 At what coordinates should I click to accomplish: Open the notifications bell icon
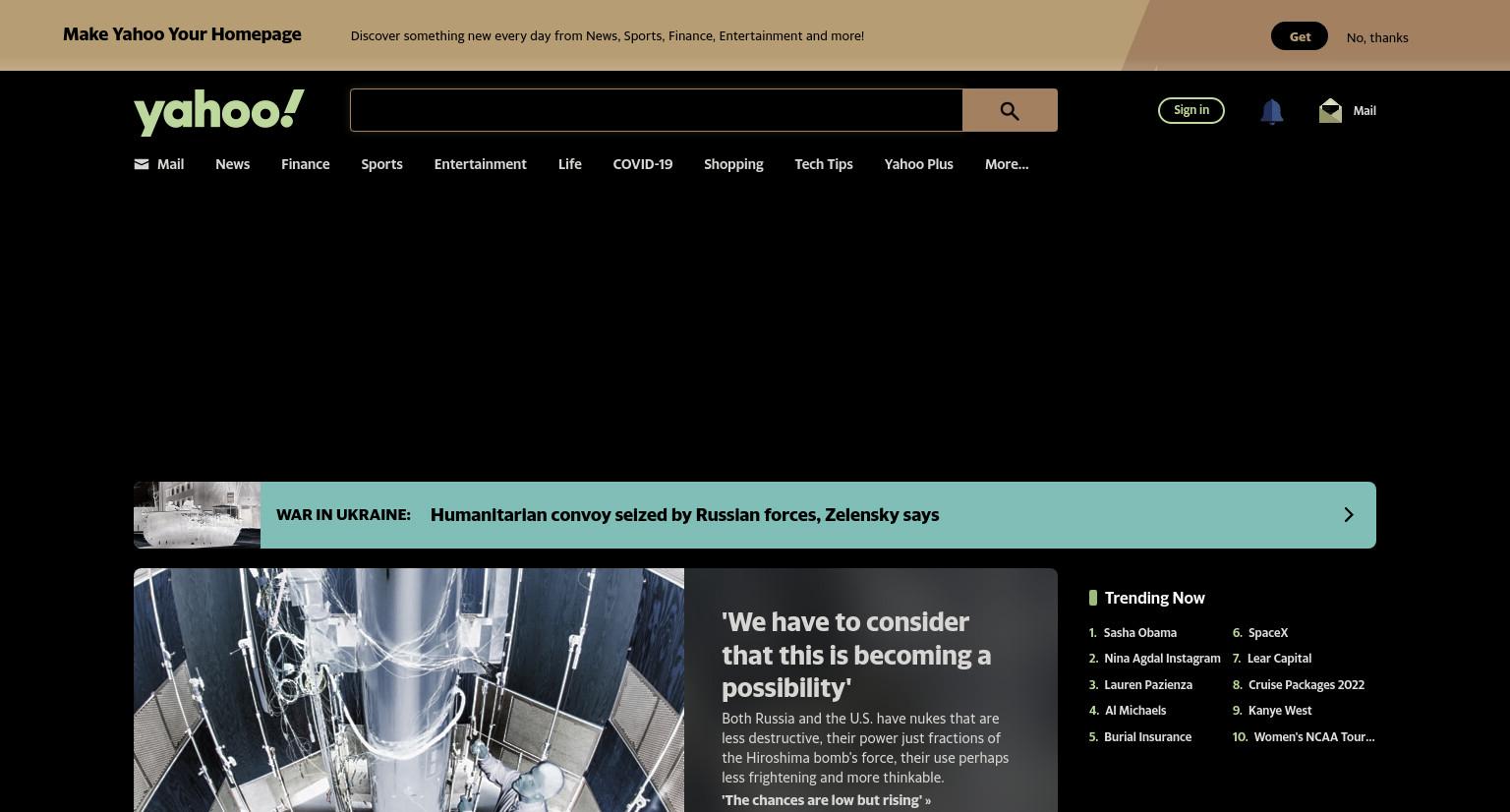[x=1271, y=111]
